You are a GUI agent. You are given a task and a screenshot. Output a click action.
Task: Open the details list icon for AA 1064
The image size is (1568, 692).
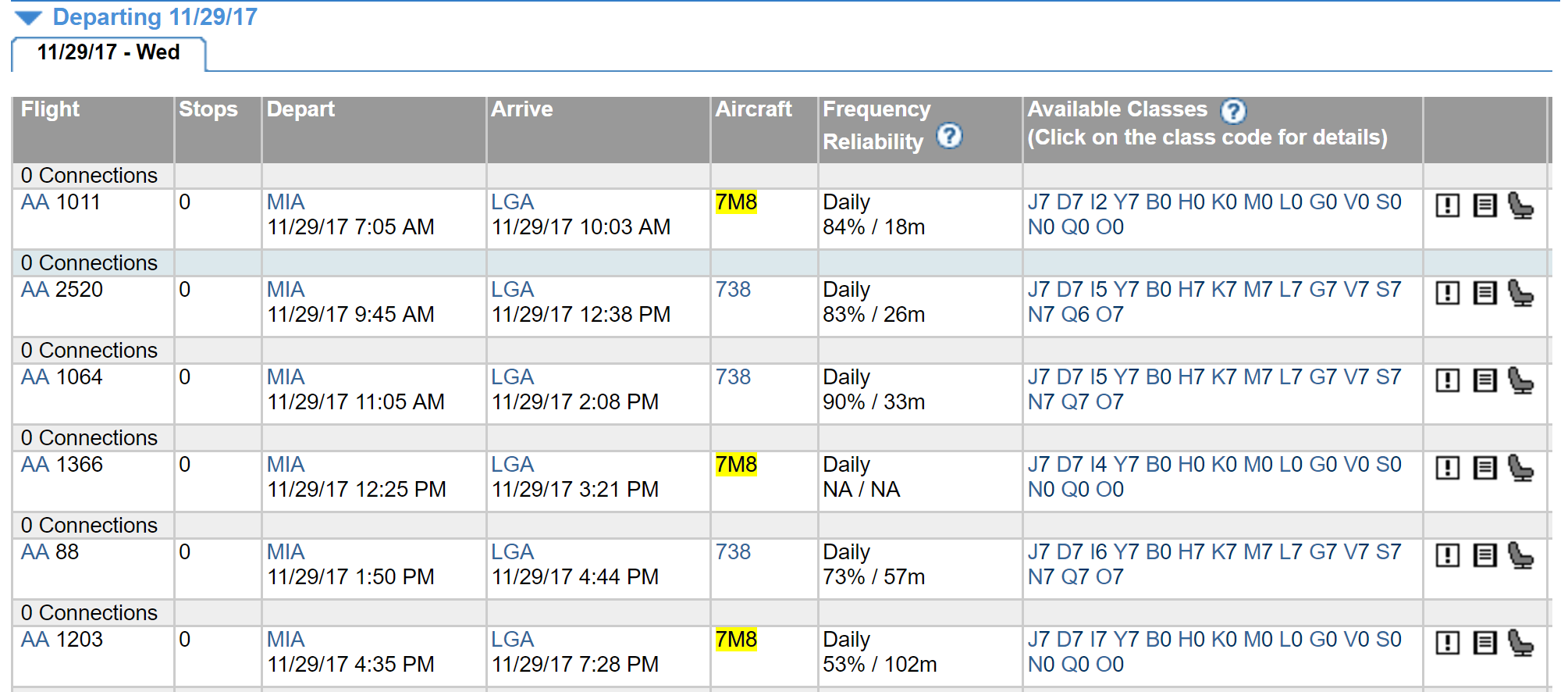click(x=1484, y=380)
